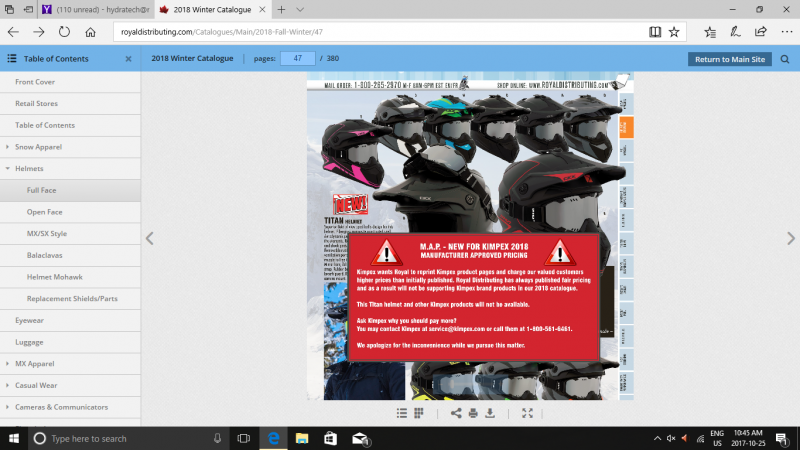Viewport: 800px width, 450px height.
Task: Close the Table of Contents panel
Action: [129, 59]
